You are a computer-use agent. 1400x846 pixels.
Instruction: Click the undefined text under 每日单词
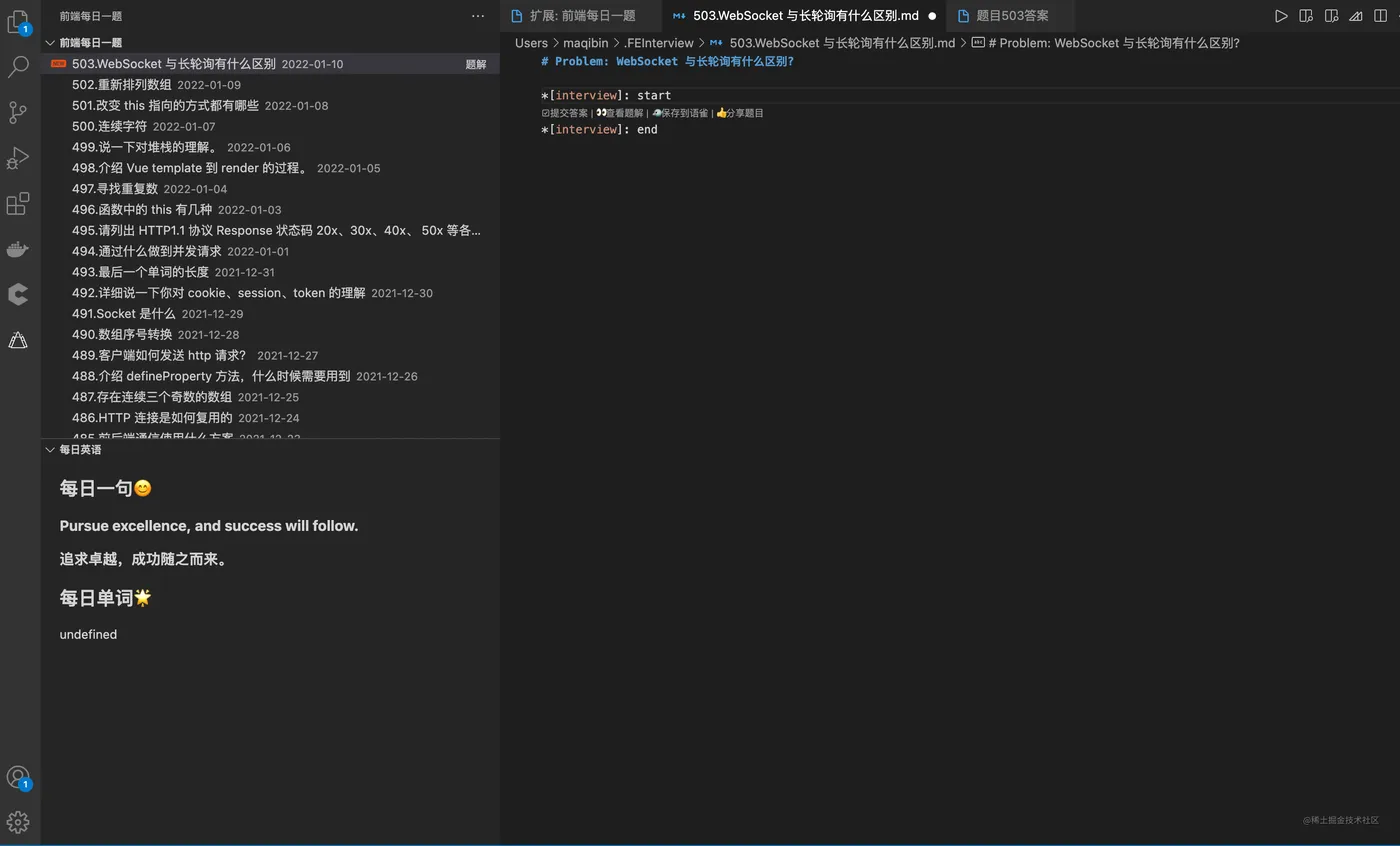tap(88, 635)
